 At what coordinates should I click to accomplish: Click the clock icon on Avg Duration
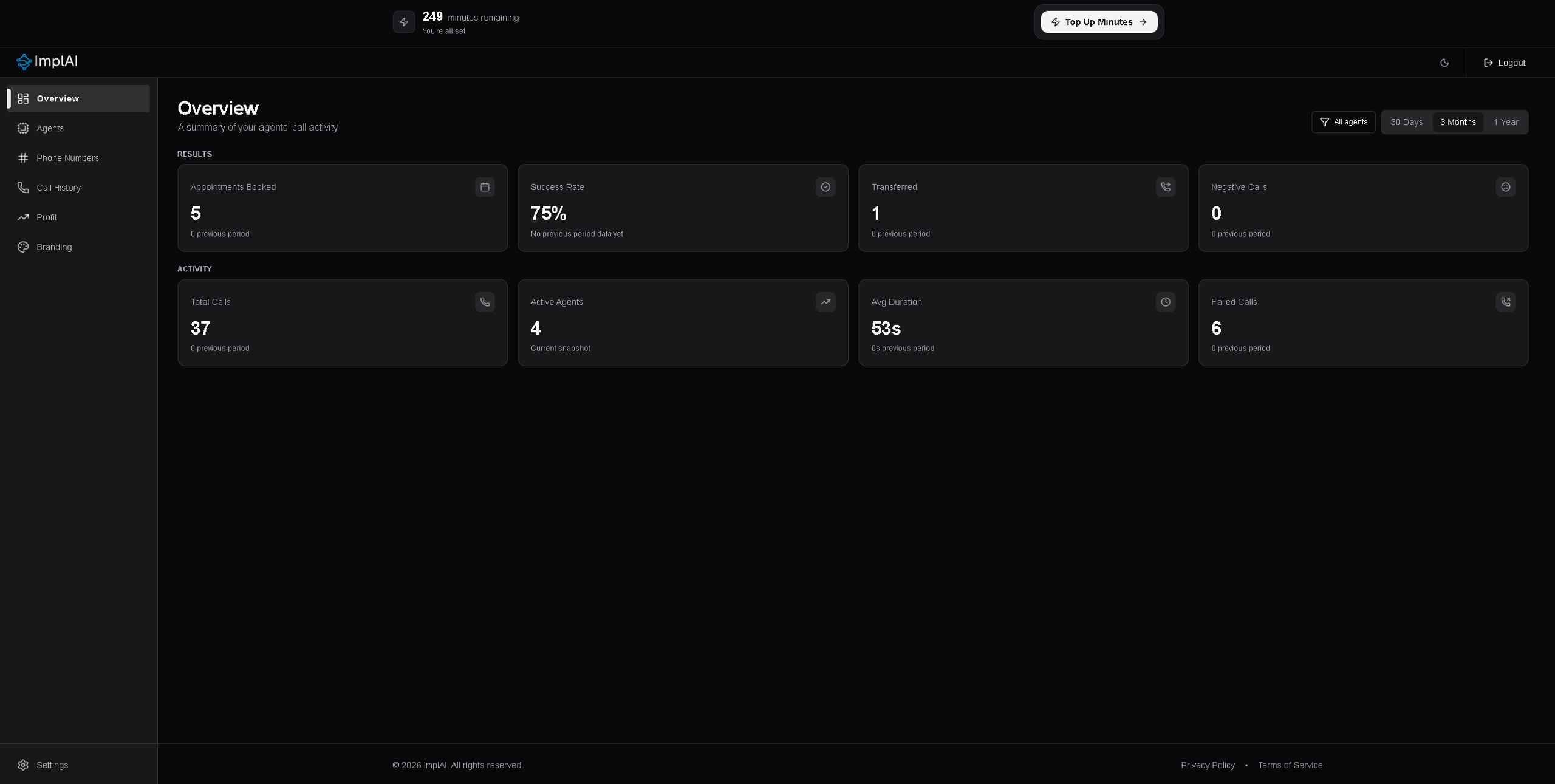[x=1166, y=302]
